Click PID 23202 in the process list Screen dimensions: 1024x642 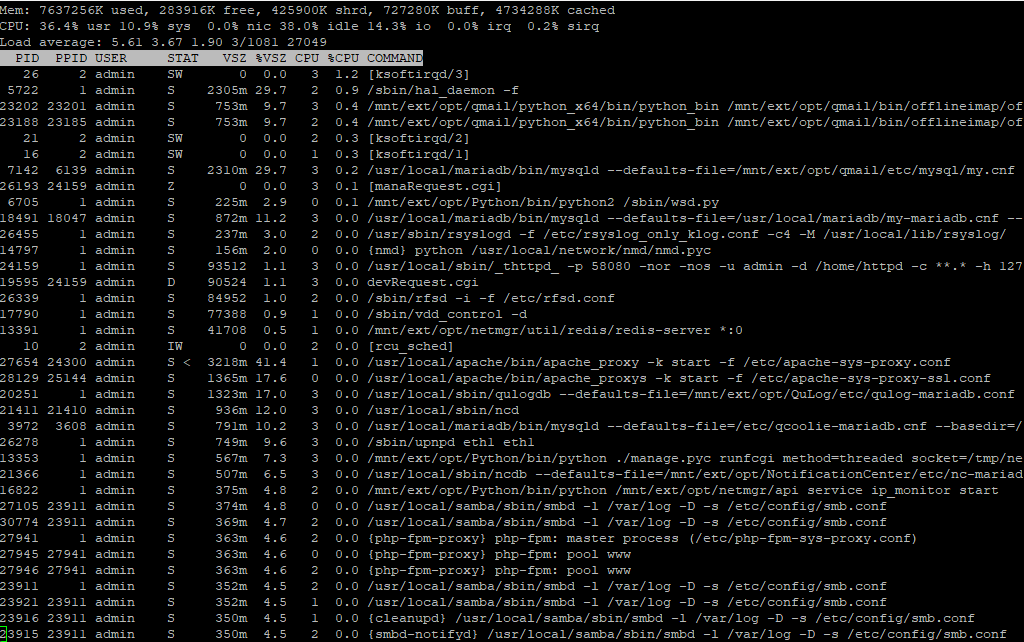click(x=19, y=106)
